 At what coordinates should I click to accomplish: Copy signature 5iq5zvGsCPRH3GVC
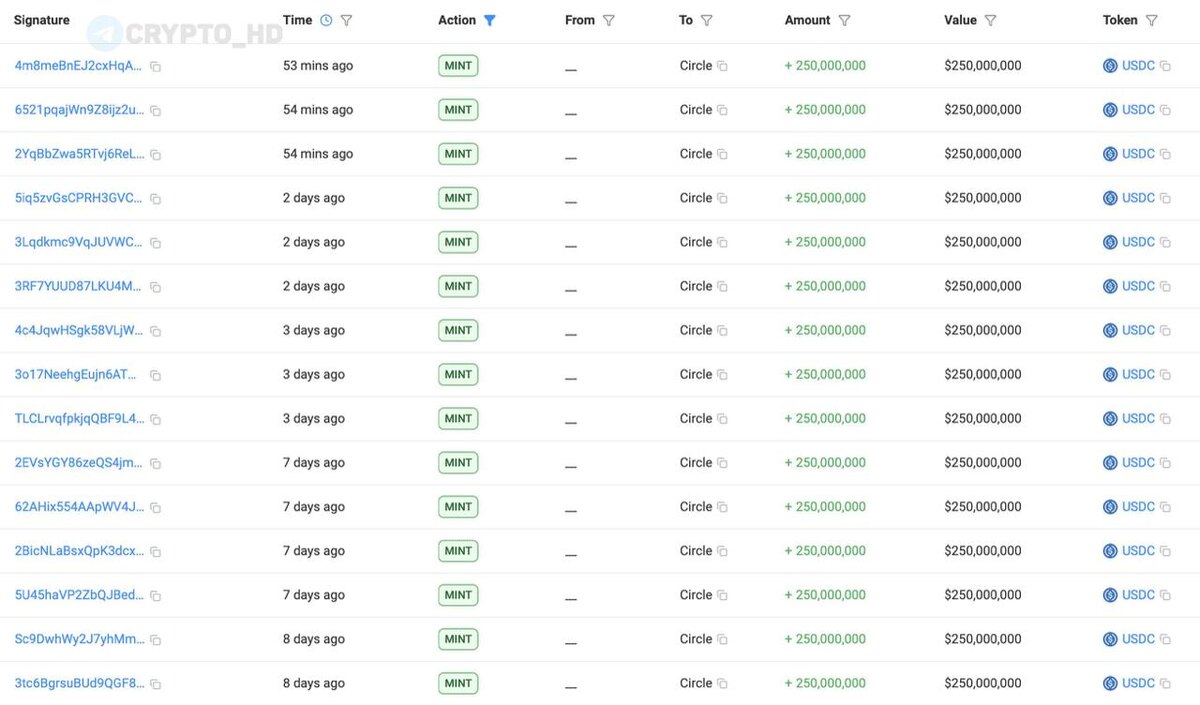[155, 199]
